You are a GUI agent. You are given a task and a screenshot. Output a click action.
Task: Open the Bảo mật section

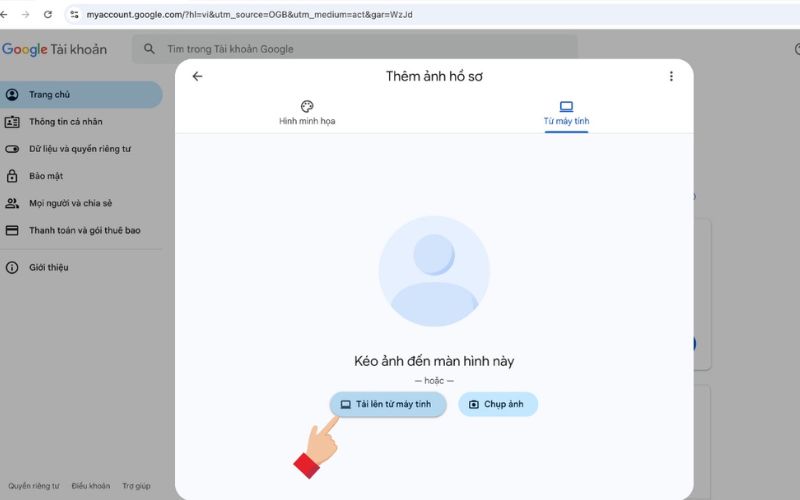coord(46,176)
